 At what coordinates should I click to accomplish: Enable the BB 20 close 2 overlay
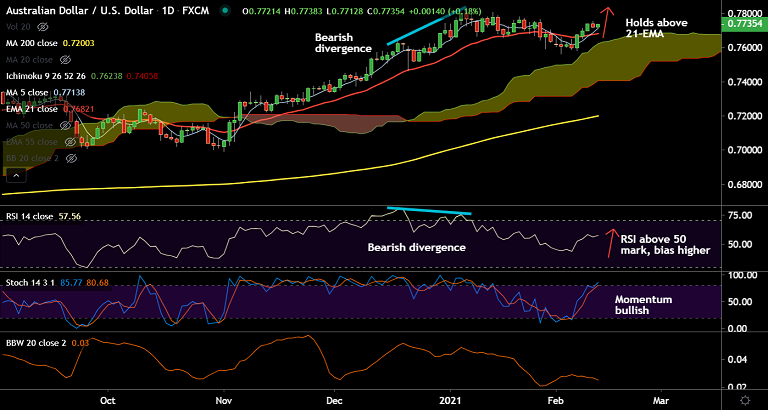(71, 159)
